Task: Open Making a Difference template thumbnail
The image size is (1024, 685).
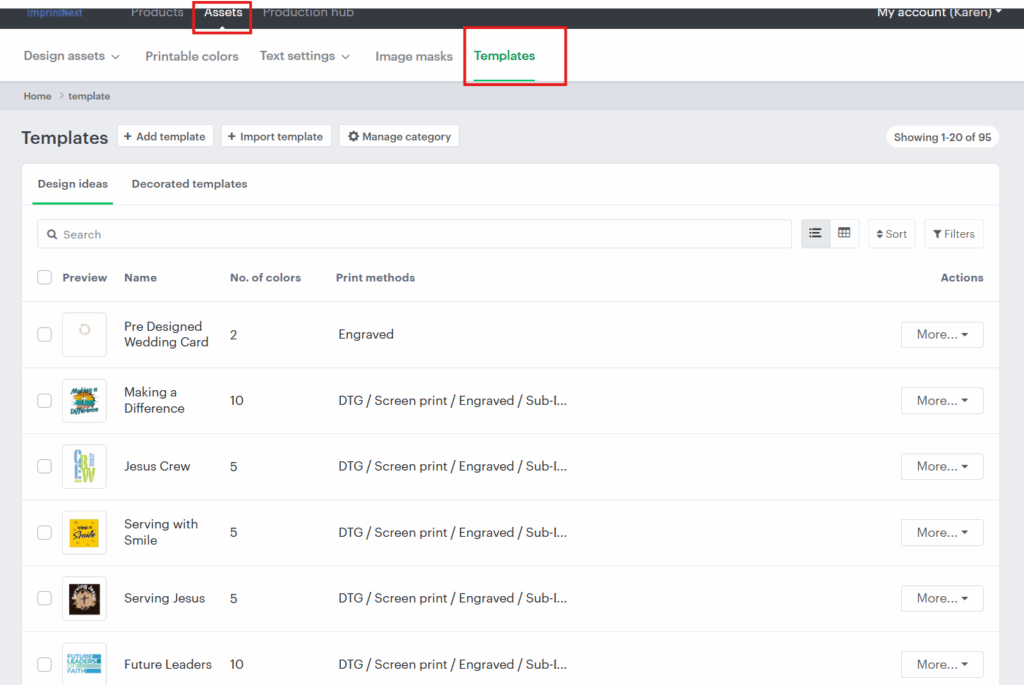Action: click(84, 400)
